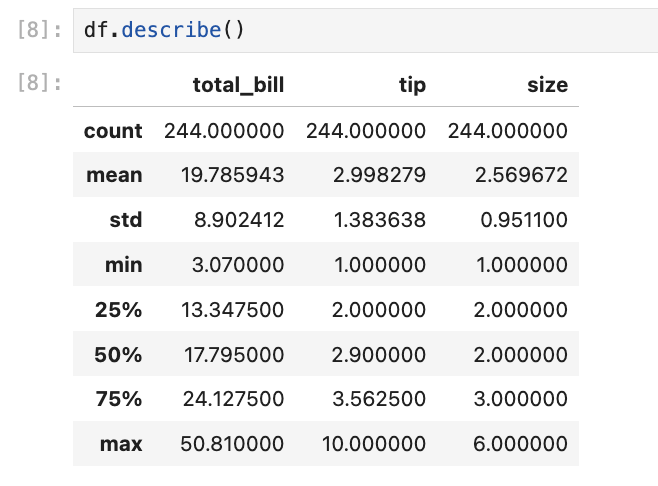Click tip max value 10.000000

pos(374,444)
